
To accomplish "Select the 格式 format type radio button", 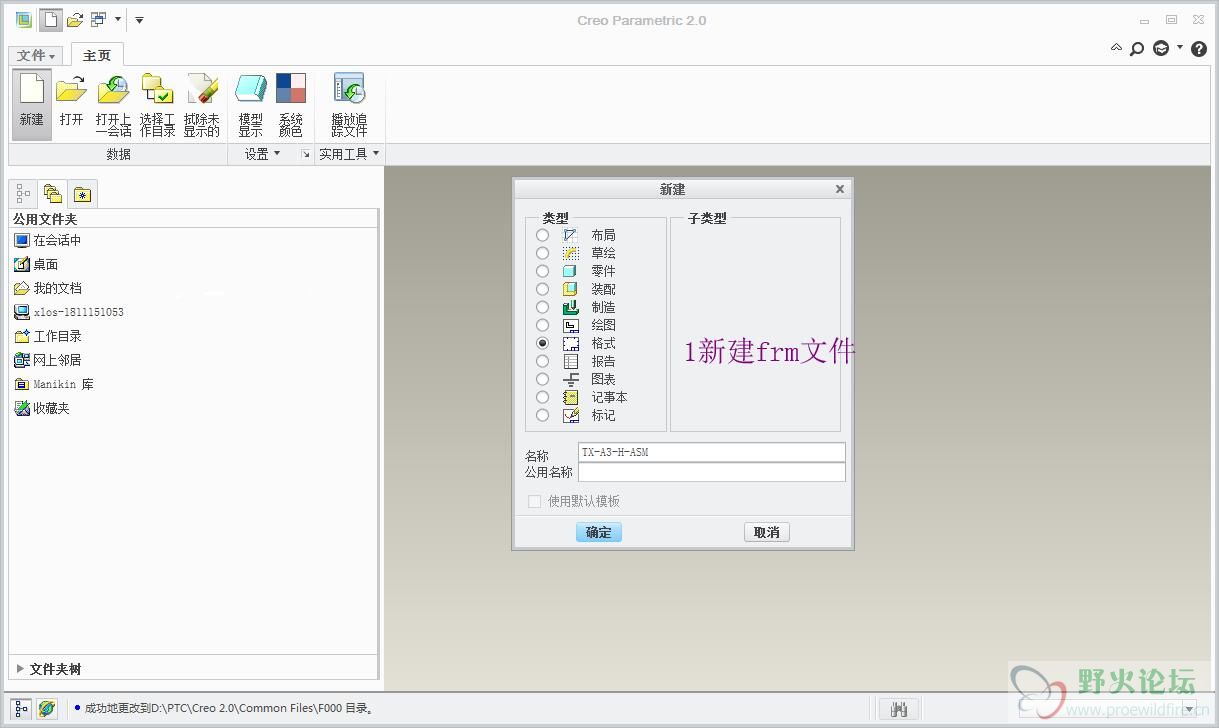I will click(x=542, y=343).
